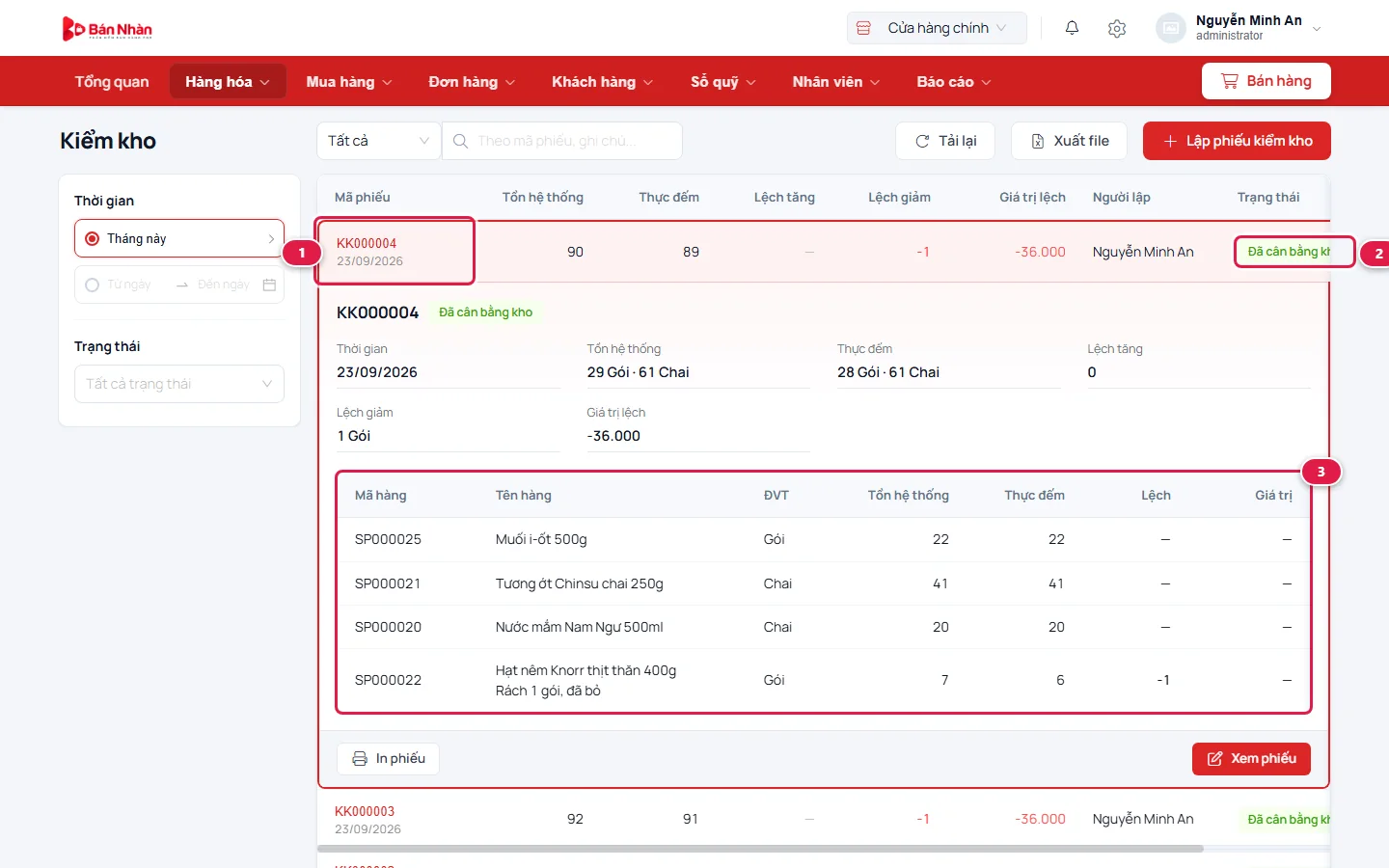Expand the Tháng này time options arrow

click(271, 238)
